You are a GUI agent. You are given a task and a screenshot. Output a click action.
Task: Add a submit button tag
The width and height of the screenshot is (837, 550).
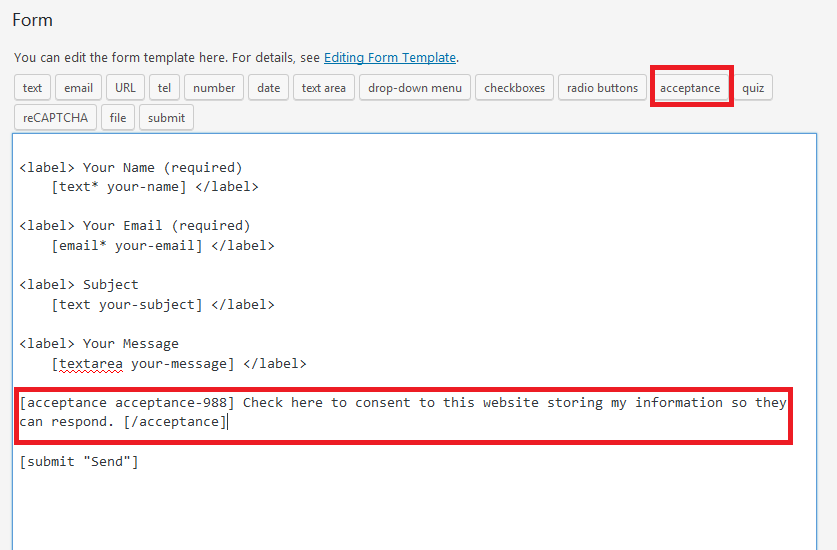167,117
